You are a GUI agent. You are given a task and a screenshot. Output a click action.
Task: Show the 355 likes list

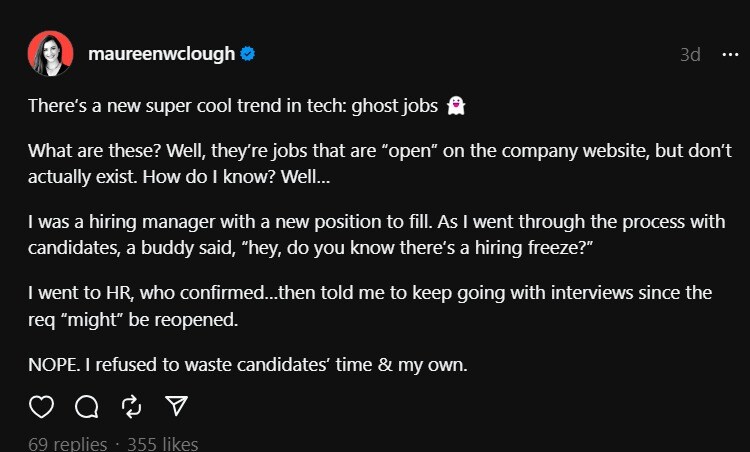click(163, 444)
